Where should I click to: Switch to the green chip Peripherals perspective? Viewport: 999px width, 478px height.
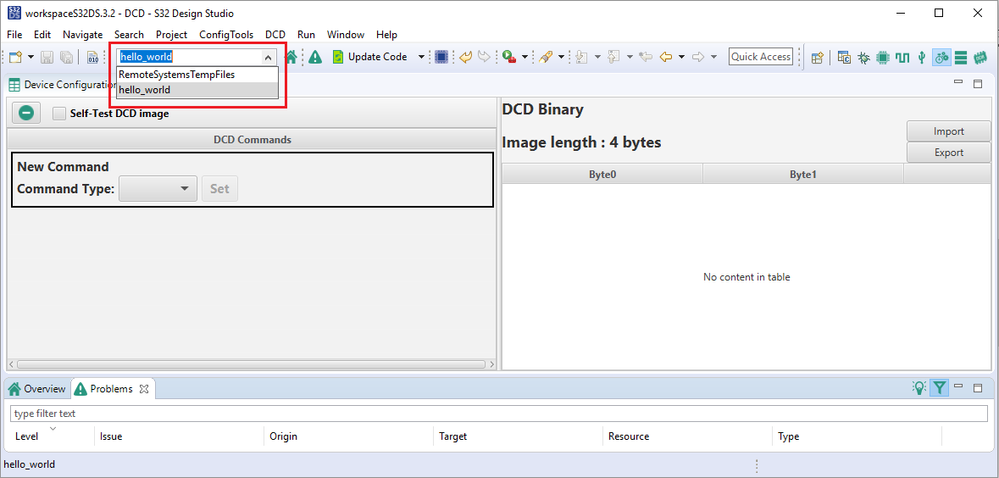pos(883,57)
